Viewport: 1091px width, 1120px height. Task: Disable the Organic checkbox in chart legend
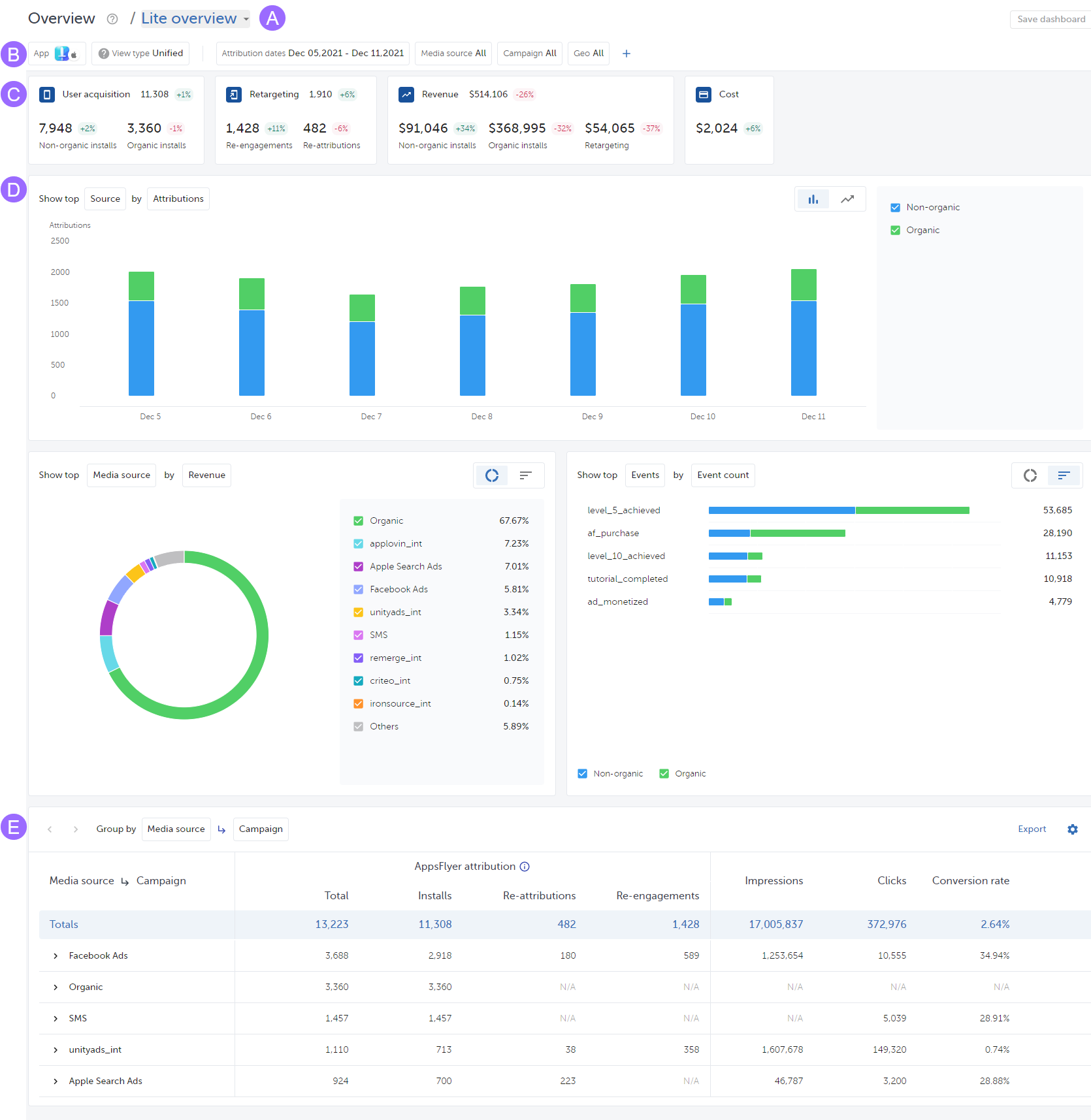tap(895, 230)
